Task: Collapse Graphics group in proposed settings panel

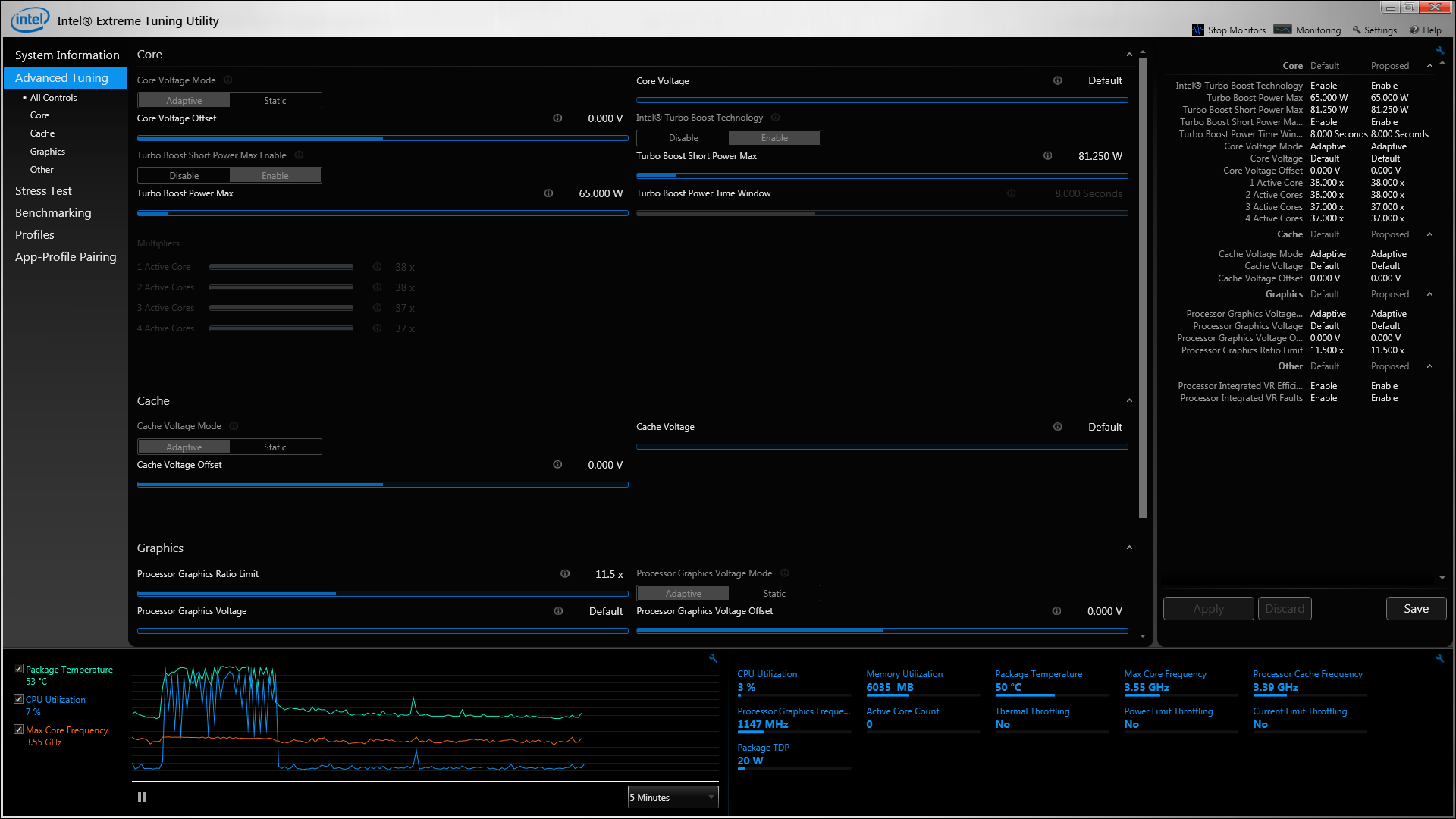Action: pyautogui.click(x=1430, y=294)
